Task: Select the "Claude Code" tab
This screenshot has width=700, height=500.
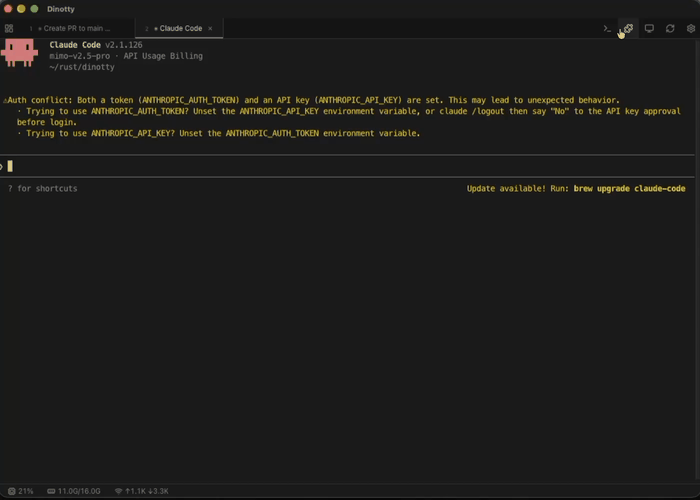Action: pos(180,29)
